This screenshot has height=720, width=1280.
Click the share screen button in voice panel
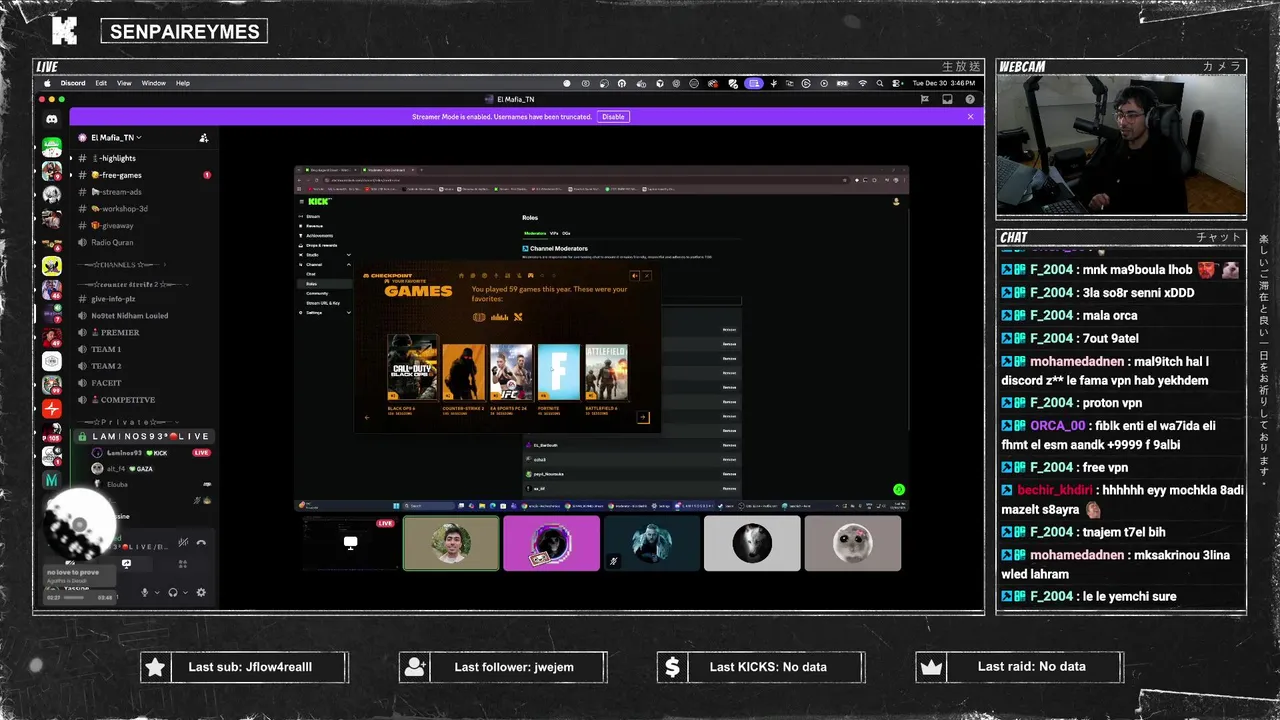point(126,564)
